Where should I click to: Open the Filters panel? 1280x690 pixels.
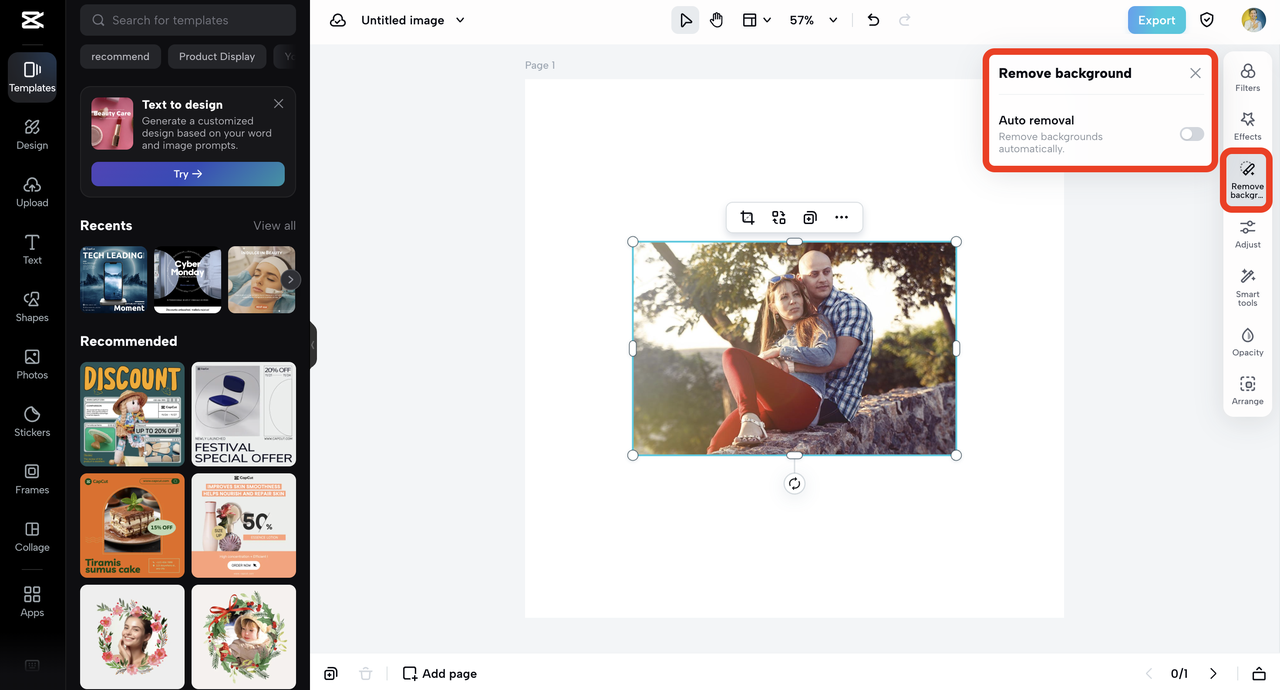pyautogui.click(x=1248, y=77)
